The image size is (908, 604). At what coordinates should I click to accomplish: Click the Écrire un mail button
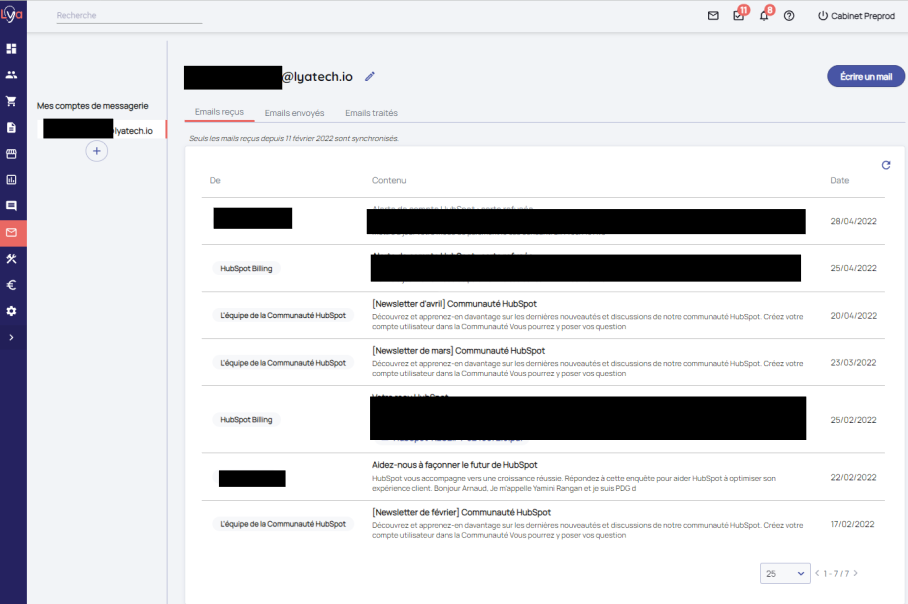pos(865,77)
